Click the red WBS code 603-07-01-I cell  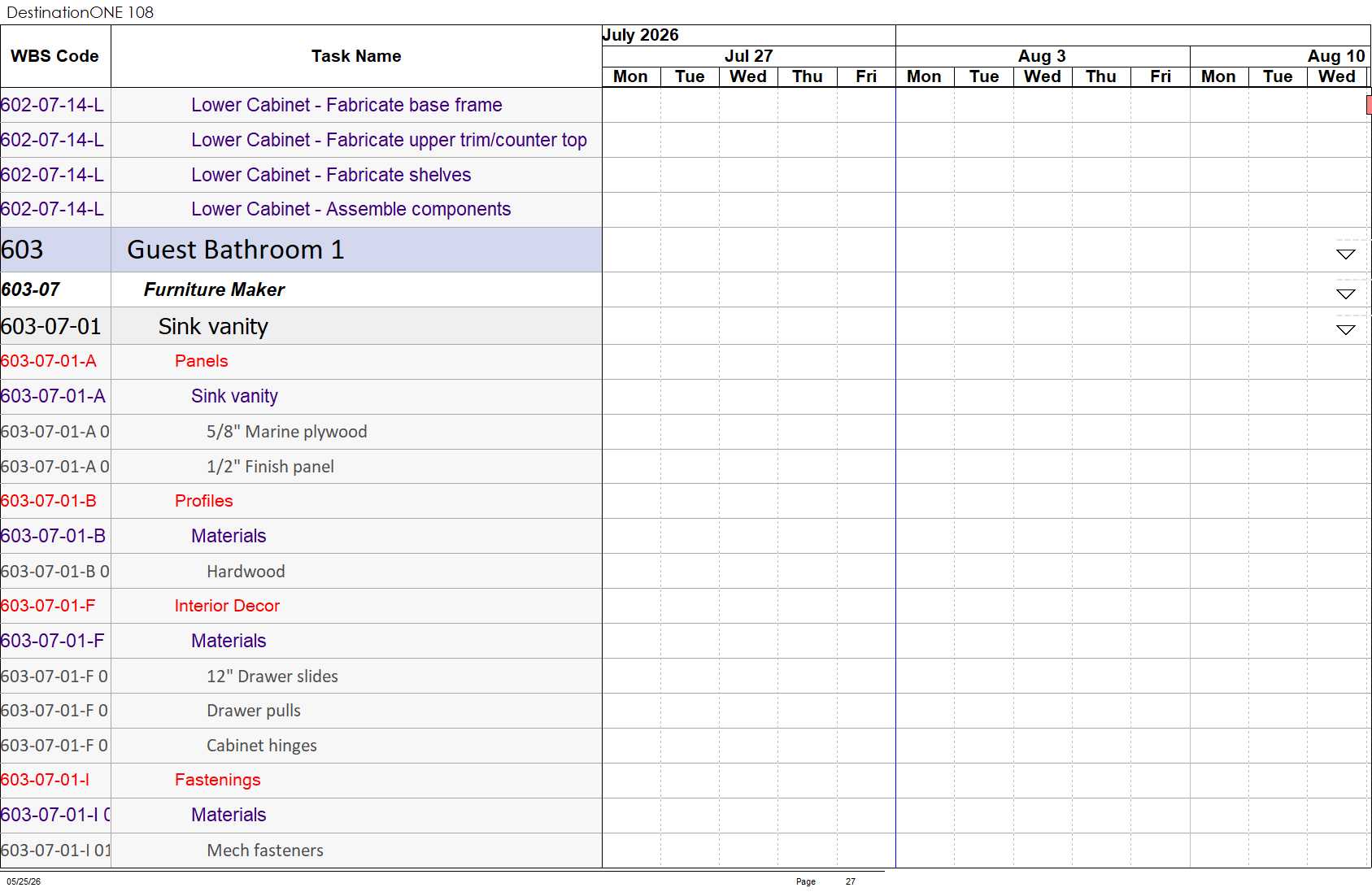pos(55,780)
